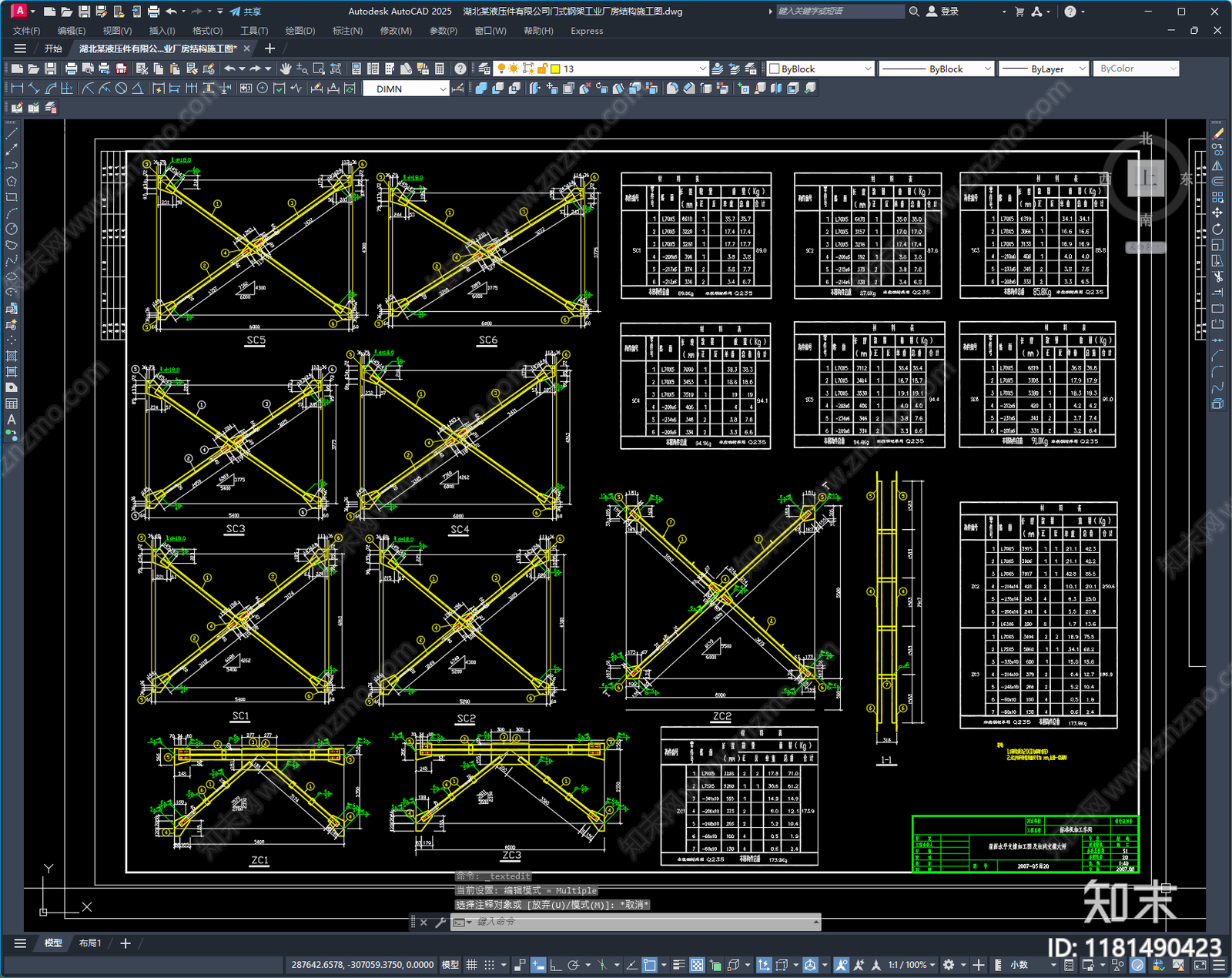
Task: Open the ByBlock color dropdown
Action: pyautogui.click(x=821, y=69)
